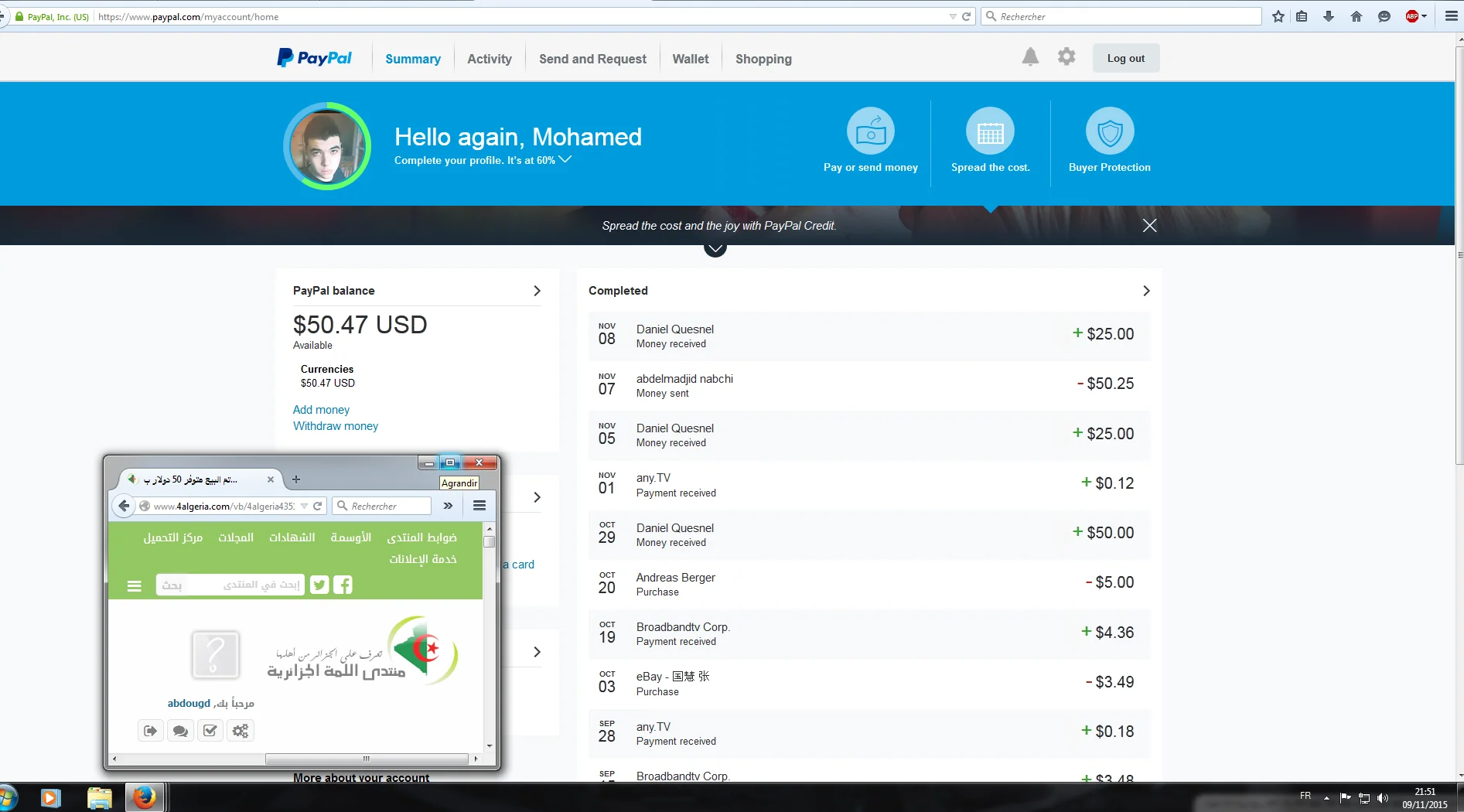Click the forum search input field

point(246,585)
